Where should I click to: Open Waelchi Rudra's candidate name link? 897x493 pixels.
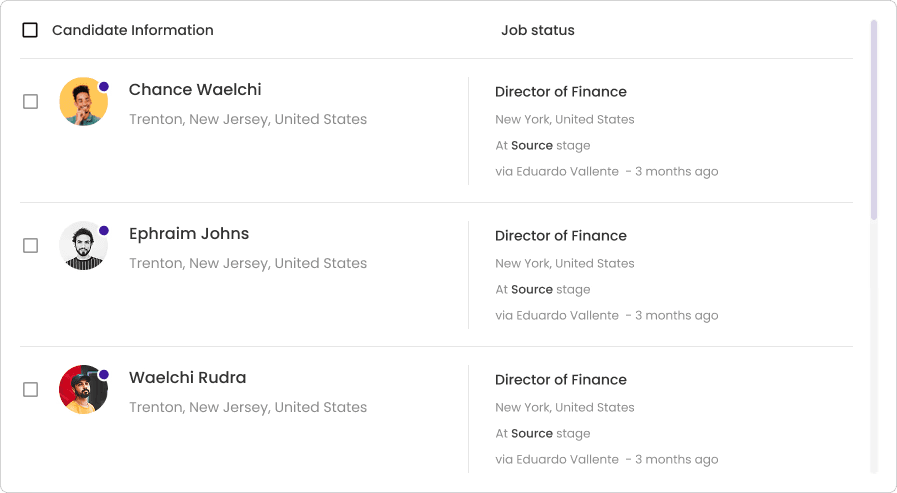187,378
